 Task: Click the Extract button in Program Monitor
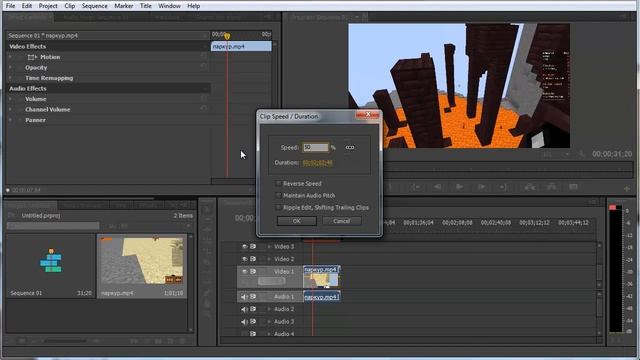[551, 187]
